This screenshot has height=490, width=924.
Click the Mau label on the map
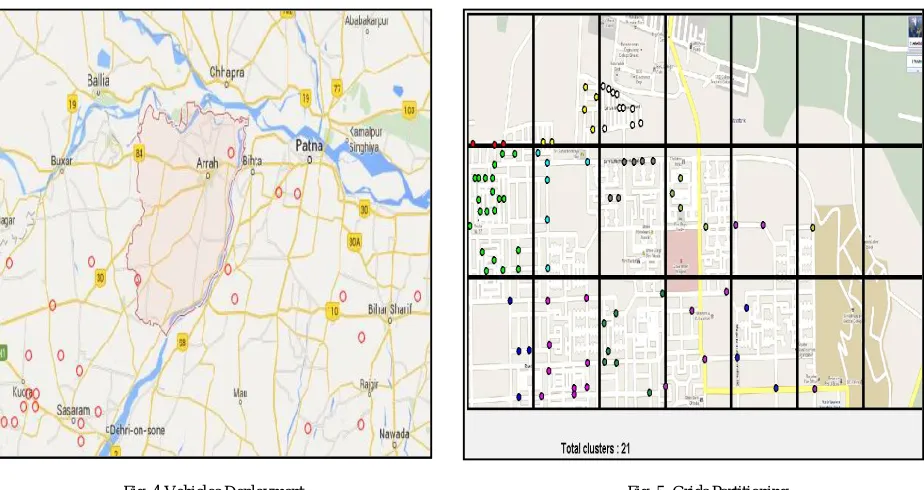240,393
